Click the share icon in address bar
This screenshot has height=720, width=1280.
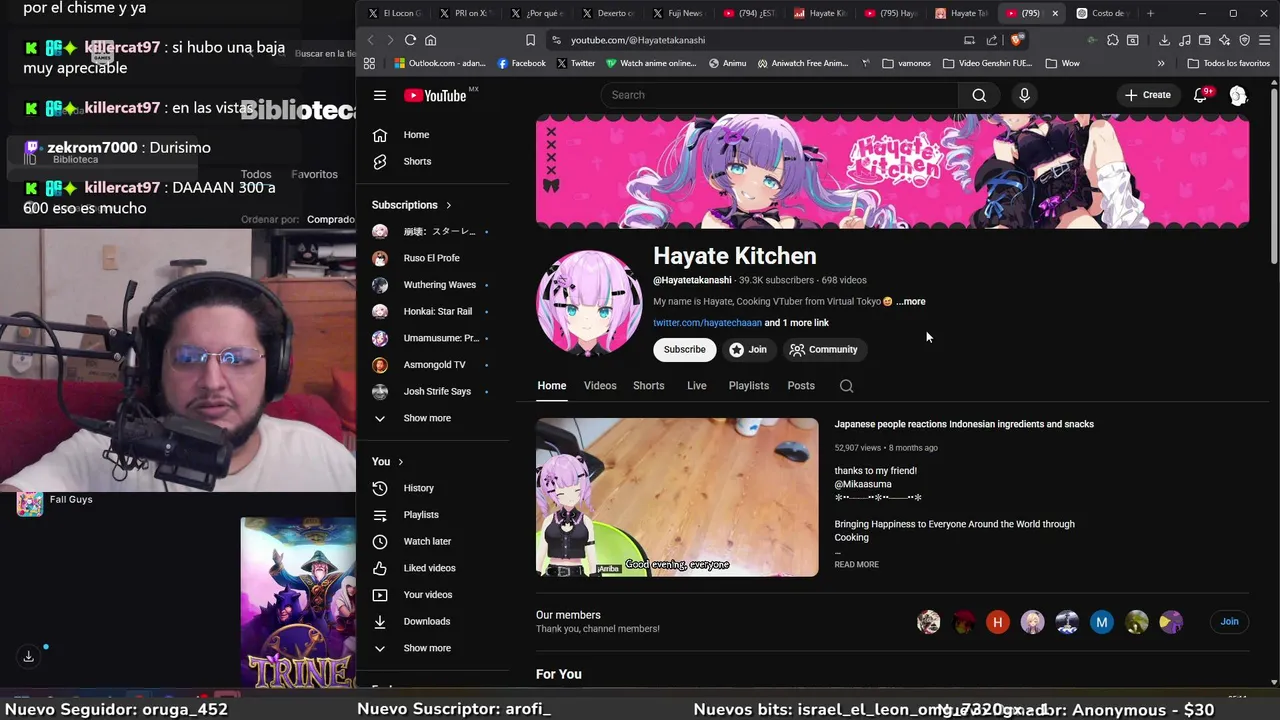991,40
